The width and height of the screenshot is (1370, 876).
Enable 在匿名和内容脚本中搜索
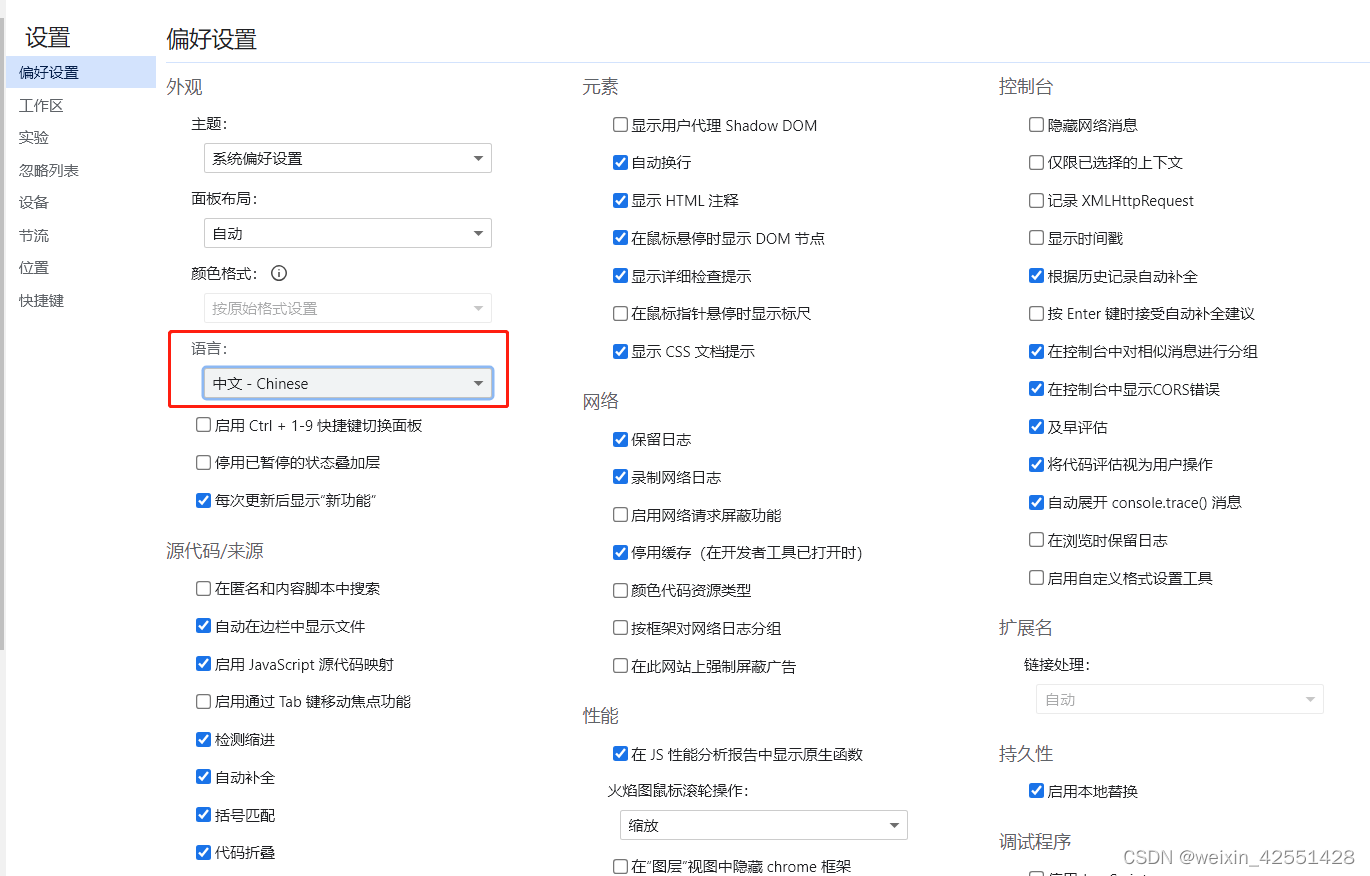[203, 588]
